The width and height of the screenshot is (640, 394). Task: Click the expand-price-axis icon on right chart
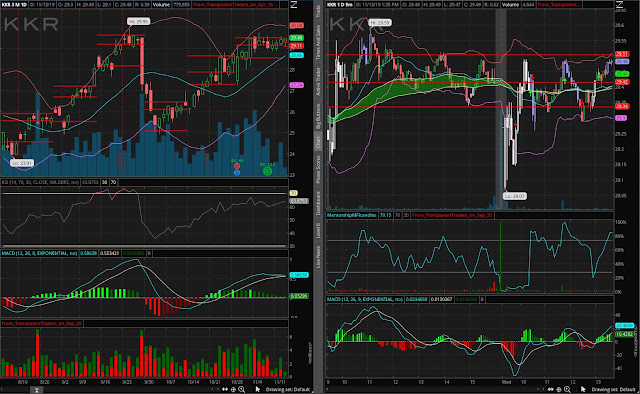(619, 4)
